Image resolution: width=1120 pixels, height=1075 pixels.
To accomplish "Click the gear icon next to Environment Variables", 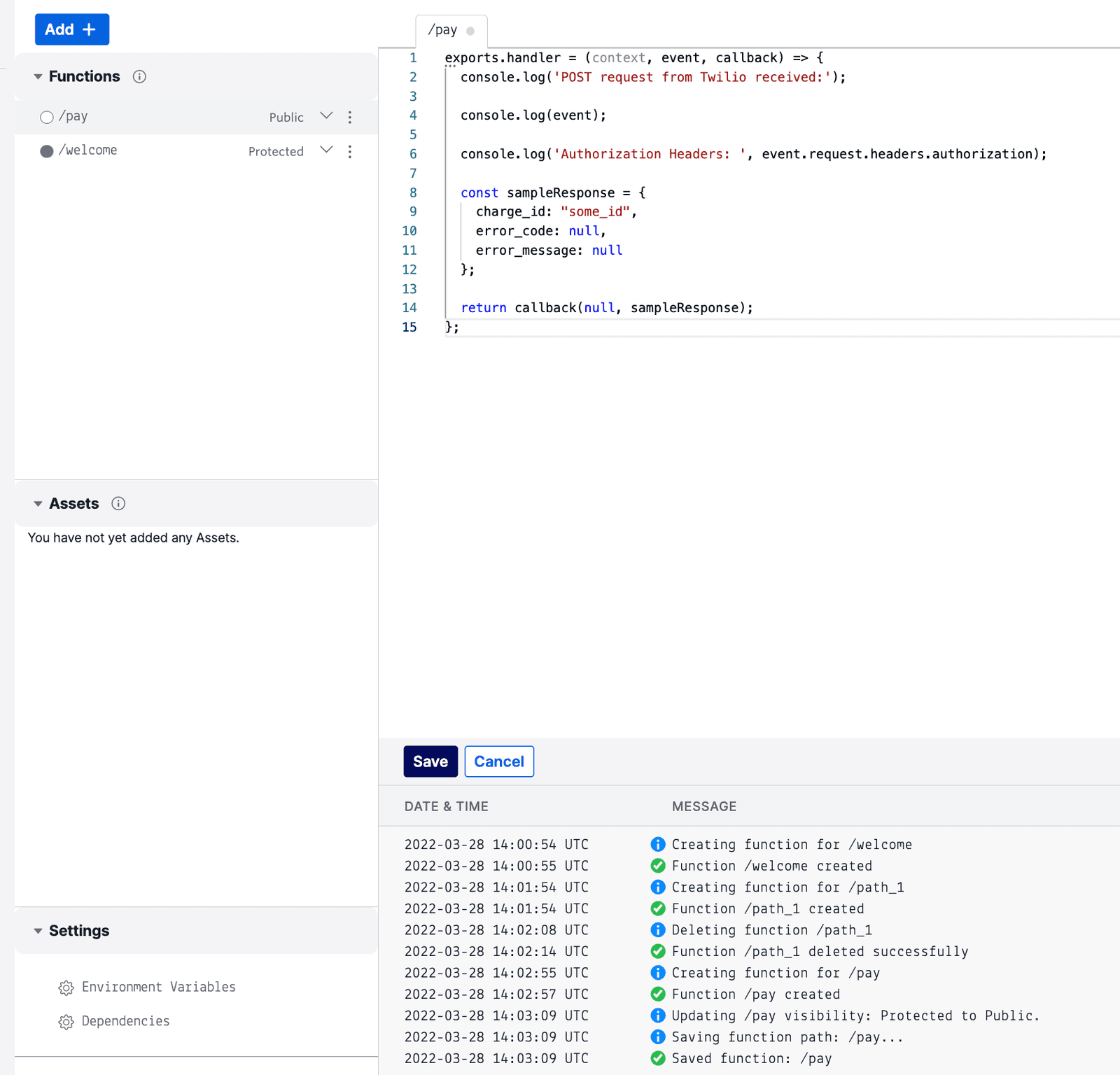I will (x=66, y=988).
